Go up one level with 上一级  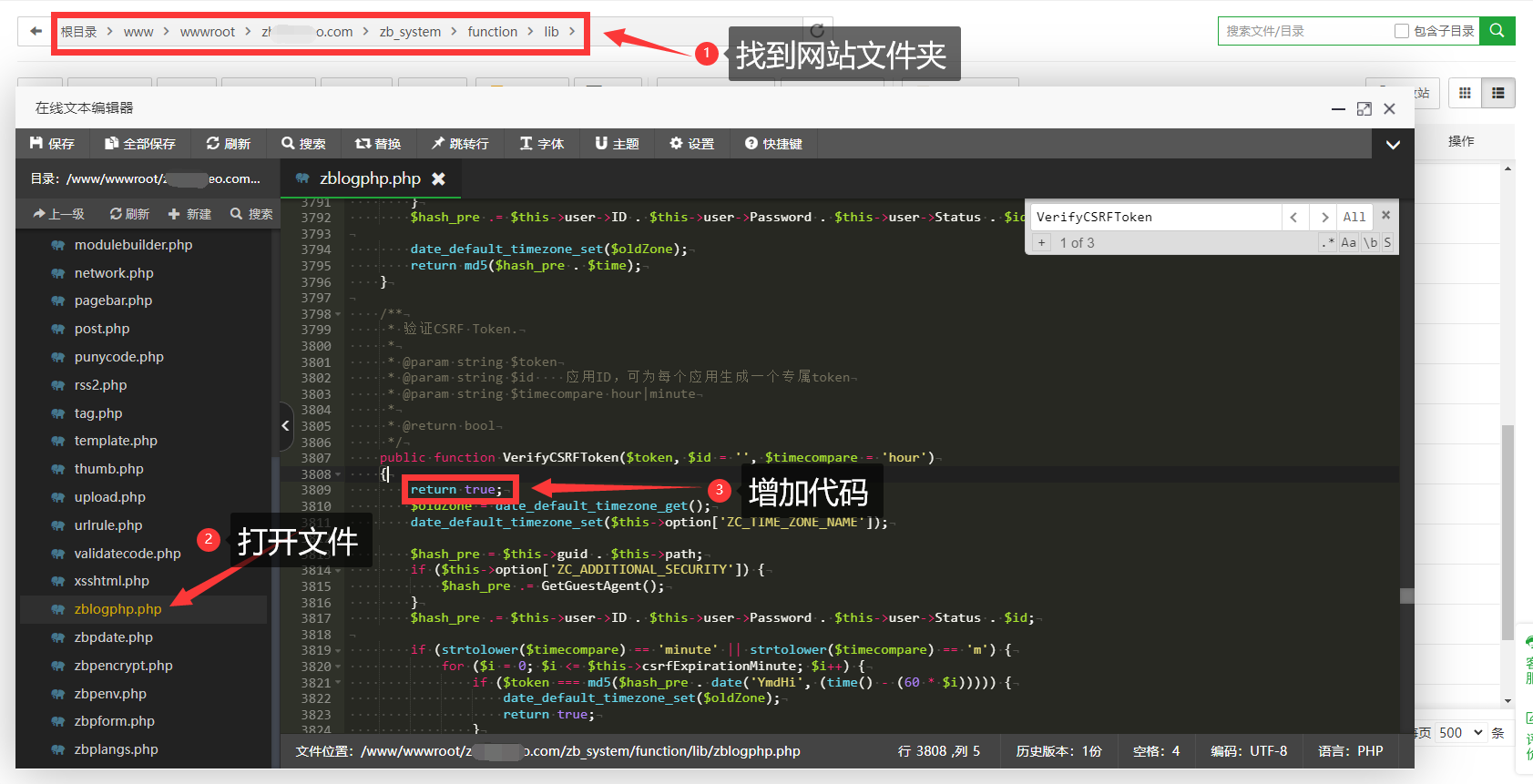point(59,214)
